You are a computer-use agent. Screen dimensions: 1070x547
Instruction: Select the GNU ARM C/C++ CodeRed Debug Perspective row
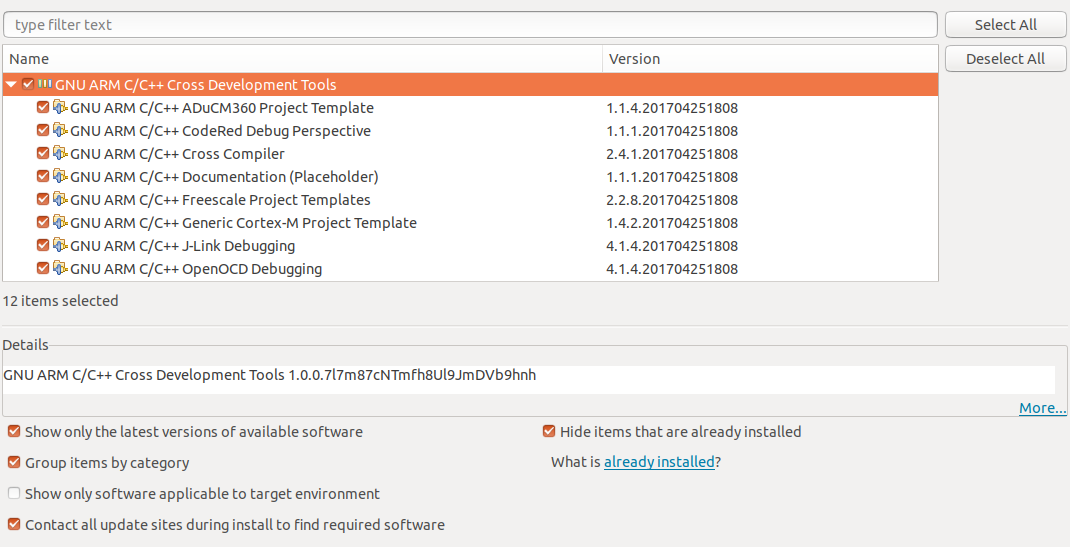pos(470,131)
